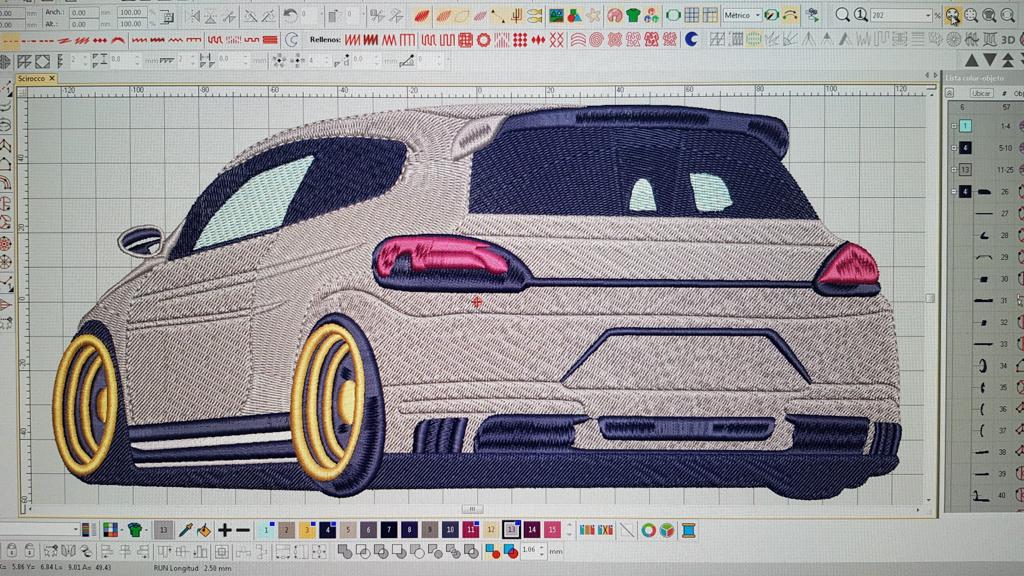The width and height of the screenshot is (1024, 576).
Task: Click the plus icon to add a color
Action: tap(225, 530)
